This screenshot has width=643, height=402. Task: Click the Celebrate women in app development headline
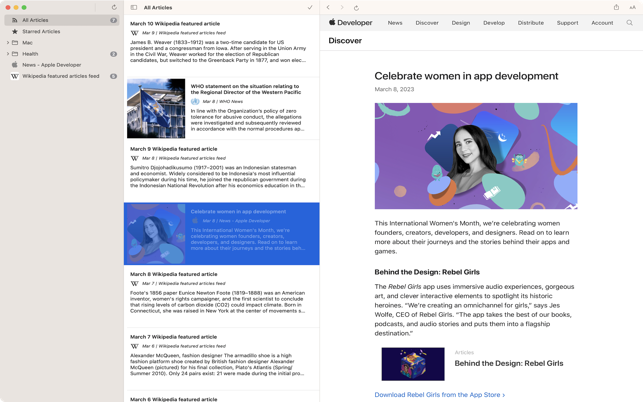[x=466, y=76]
